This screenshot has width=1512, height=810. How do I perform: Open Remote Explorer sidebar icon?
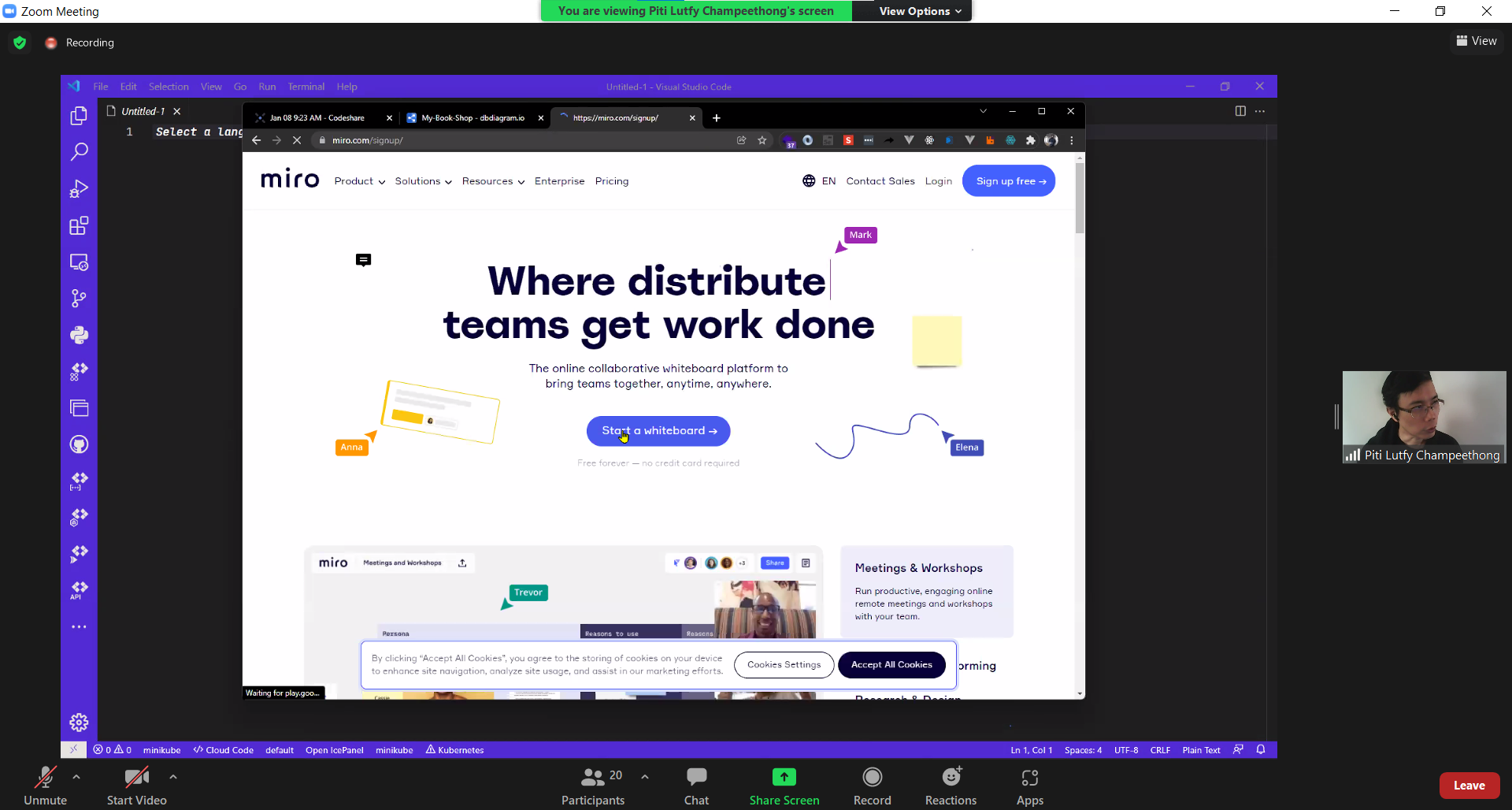79,262
